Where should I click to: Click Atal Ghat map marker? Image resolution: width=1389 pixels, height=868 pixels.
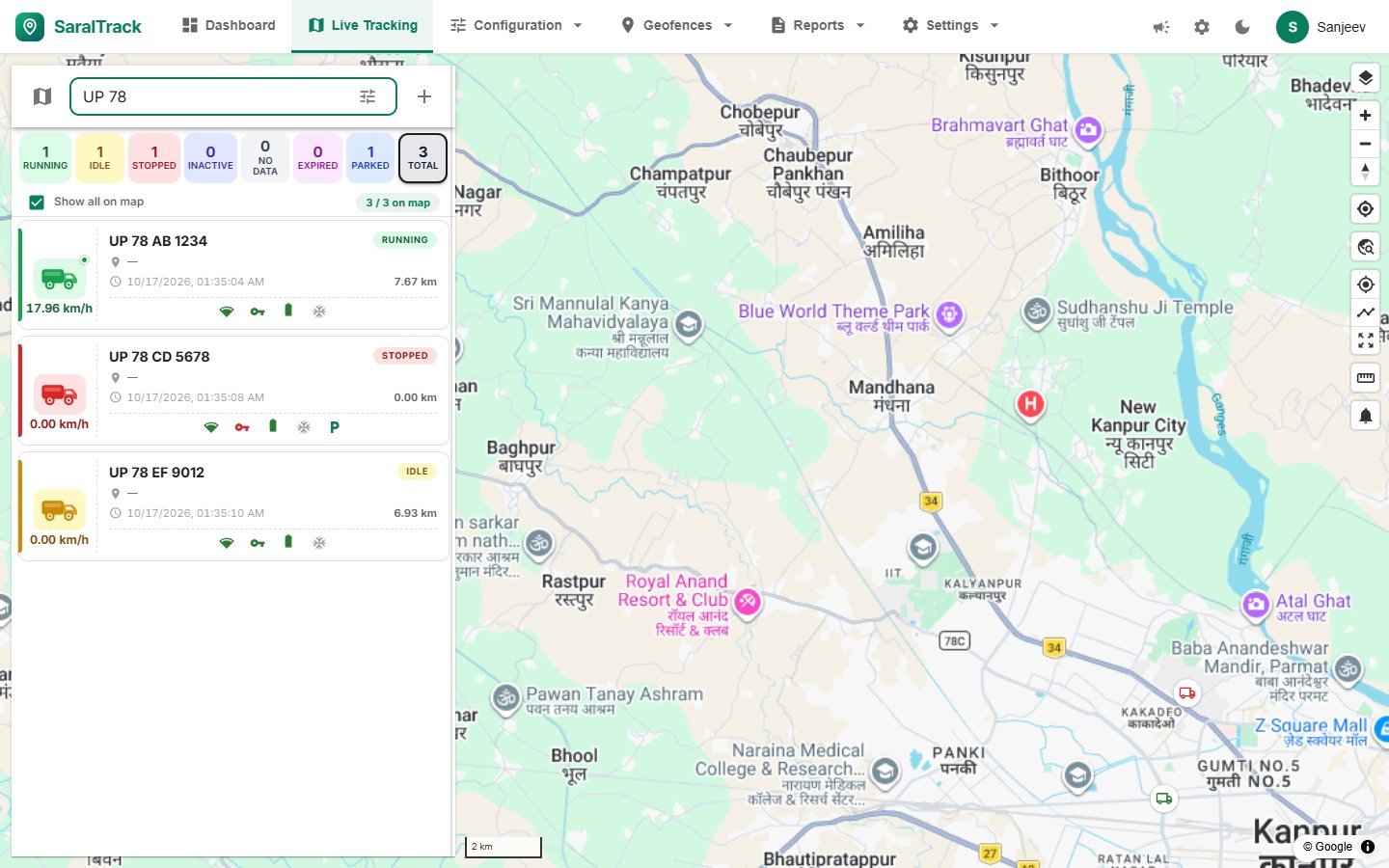[x=1256, y=605]
